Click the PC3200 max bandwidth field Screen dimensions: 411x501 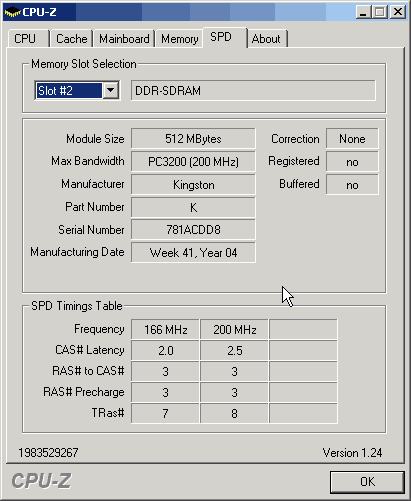click(x=193, y=162)
